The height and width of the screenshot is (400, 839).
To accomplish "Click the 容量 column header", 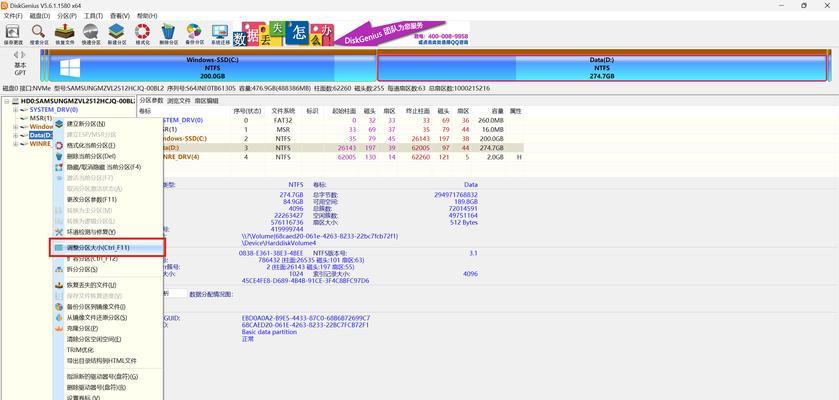I will (x=498, y=111).
